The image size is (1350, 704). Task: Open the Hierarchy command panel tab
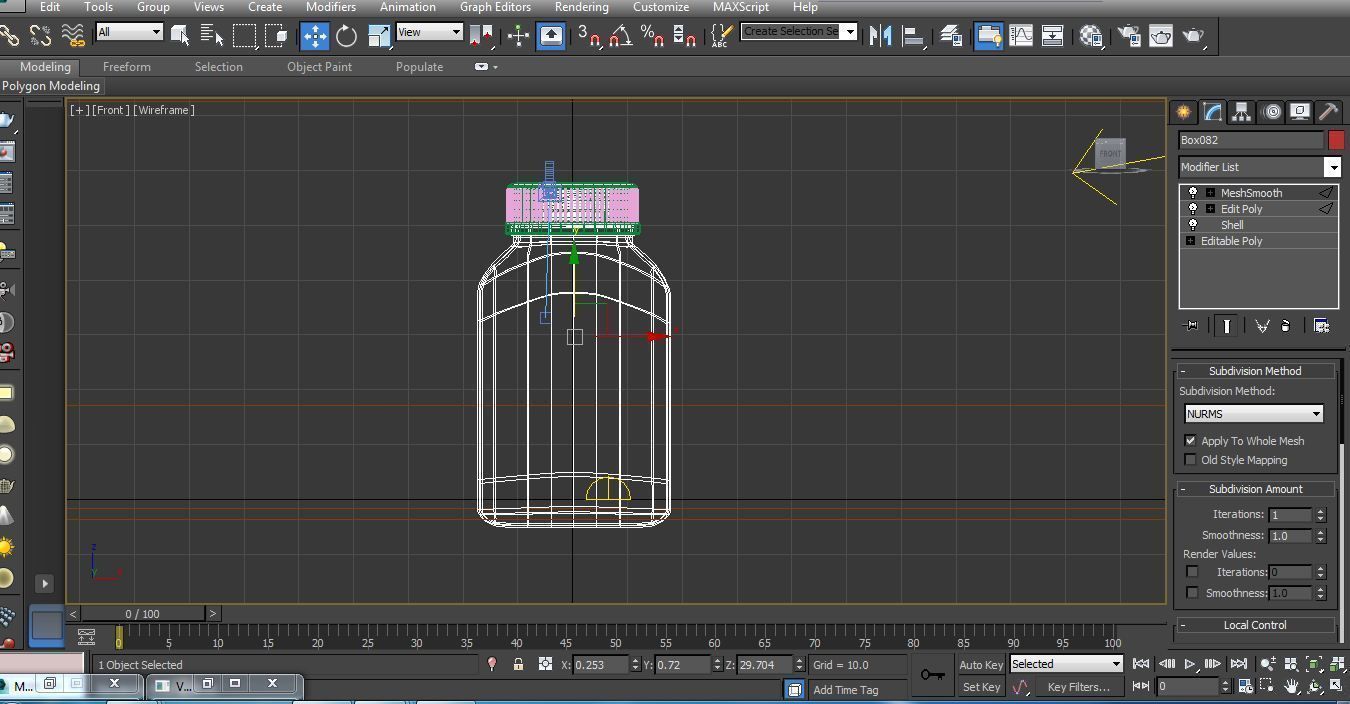(x=1241, y=112)
